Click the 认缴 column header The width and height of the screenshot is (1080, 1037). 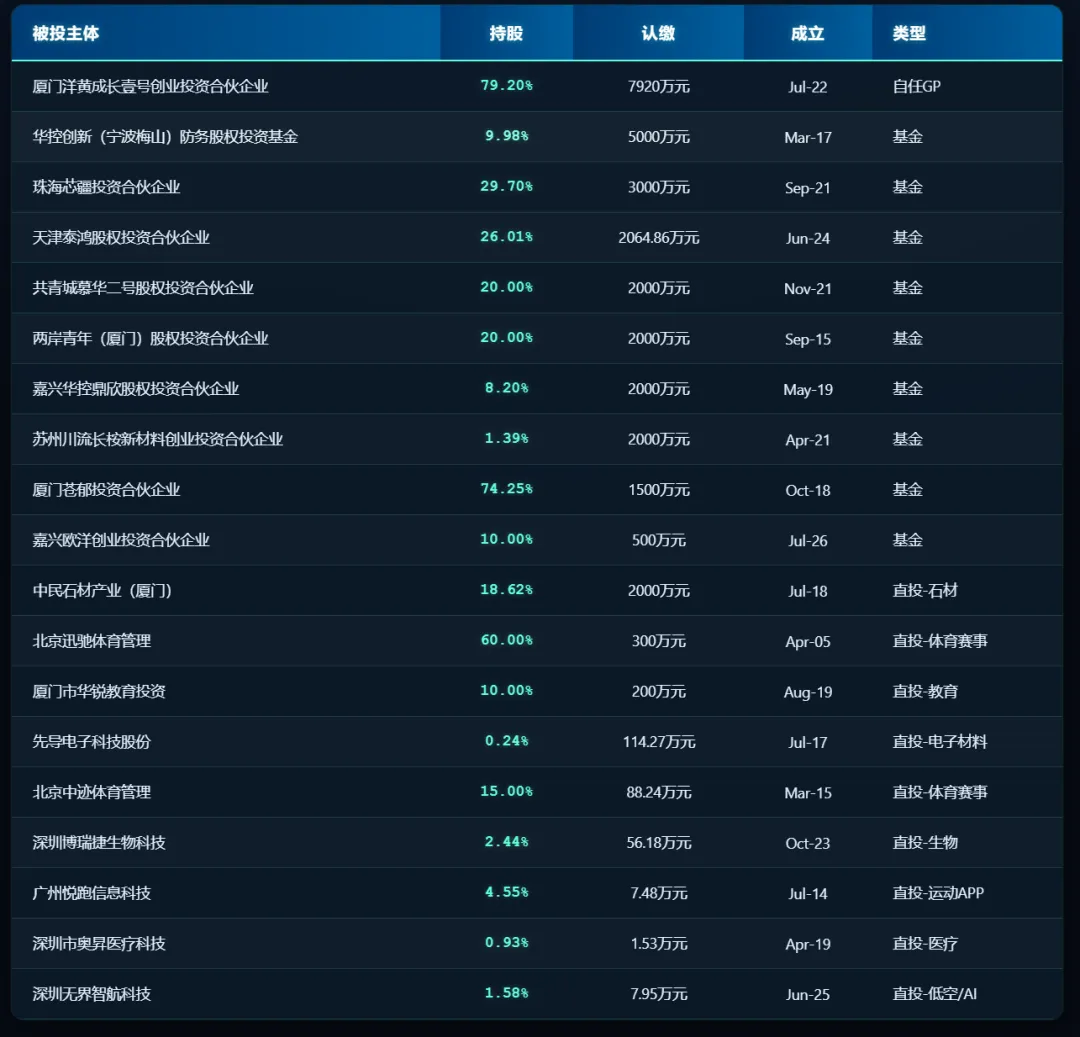click(x=658, y=33)
